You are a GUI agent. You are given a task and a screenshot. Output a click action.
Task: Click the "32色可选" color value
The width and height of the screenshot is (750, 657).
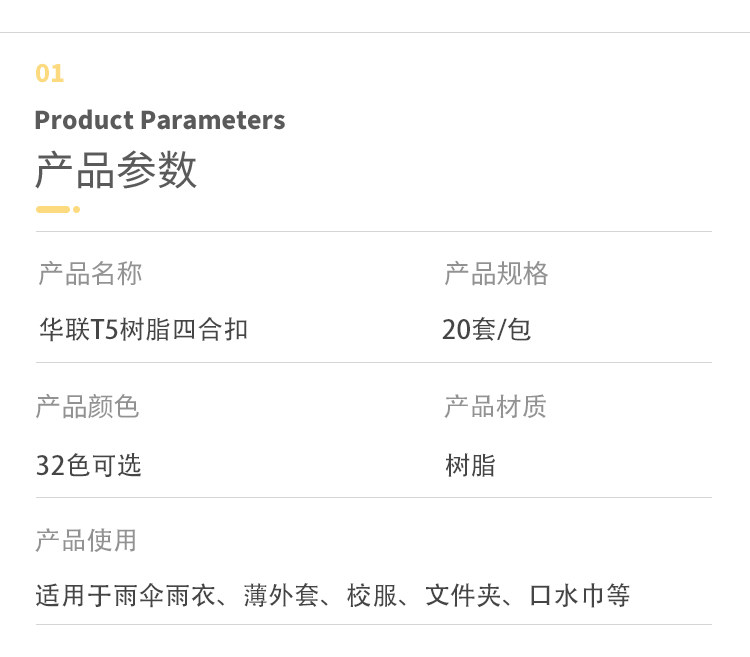(x=88, y=465)
